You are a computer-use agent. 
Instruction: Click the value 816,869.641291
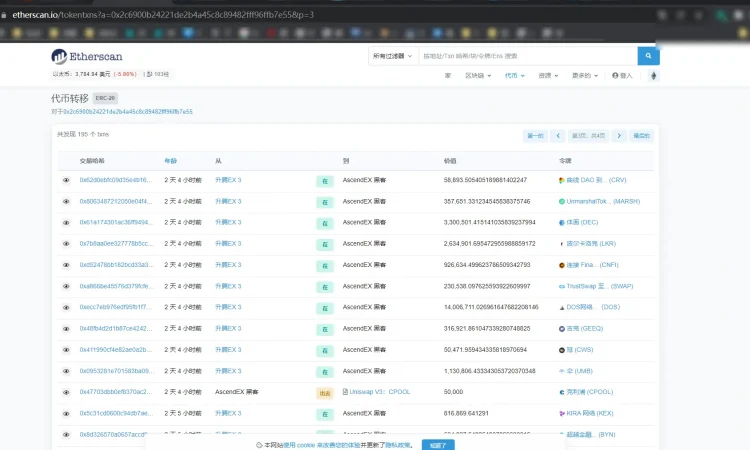(x=466, y=413)
